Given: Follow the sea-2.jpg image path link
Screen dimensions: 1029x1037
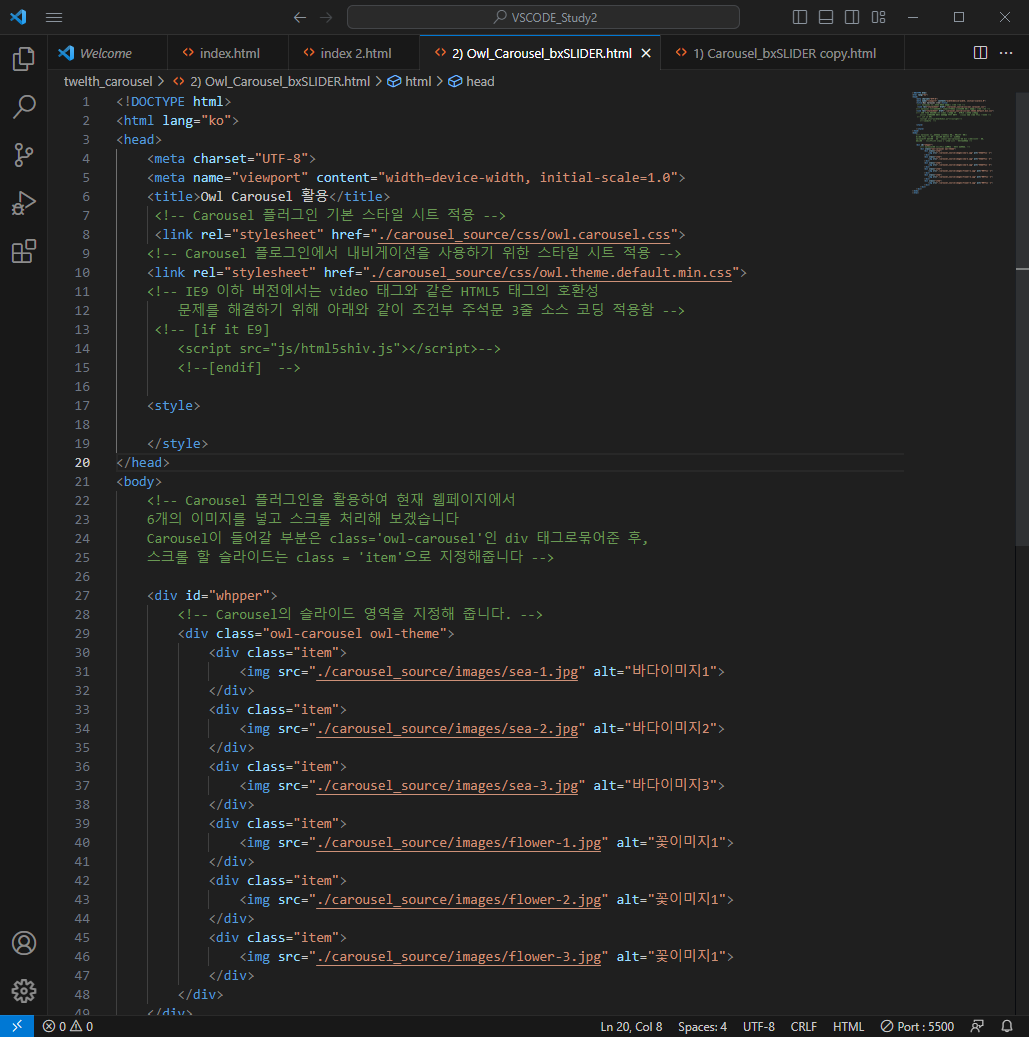Looking at the screenshot, I should click(447, 729).
